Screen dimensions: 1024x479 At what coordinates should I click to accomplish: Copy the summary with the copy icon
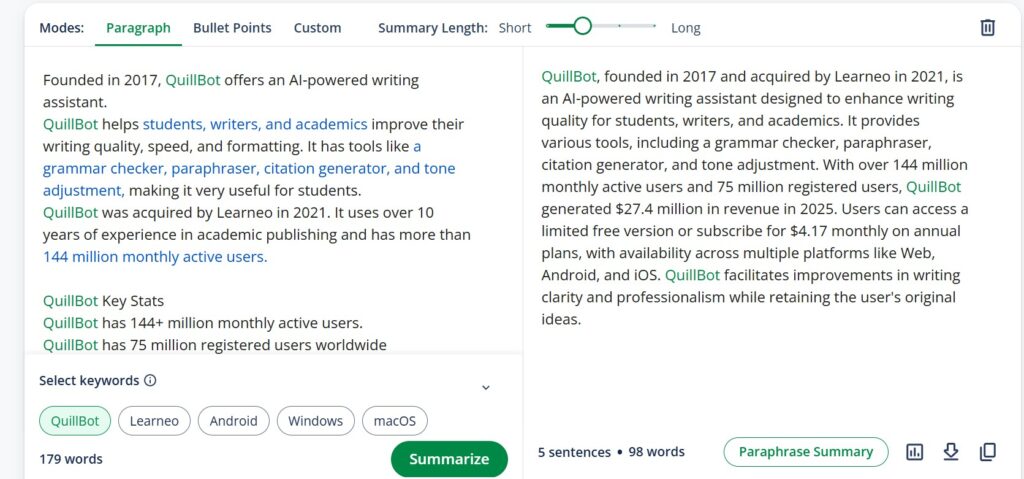pyautogui.click(x=987, y=452)
